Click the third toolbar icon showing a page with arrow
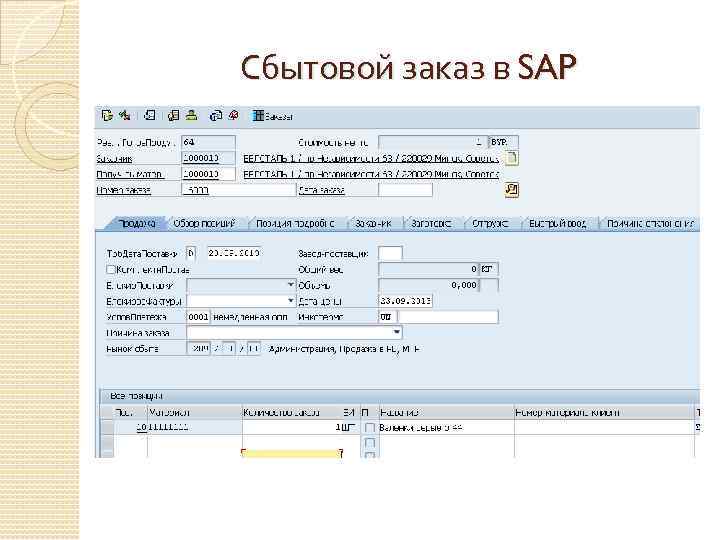Screen dimensions: 720x540 (150, 115)
